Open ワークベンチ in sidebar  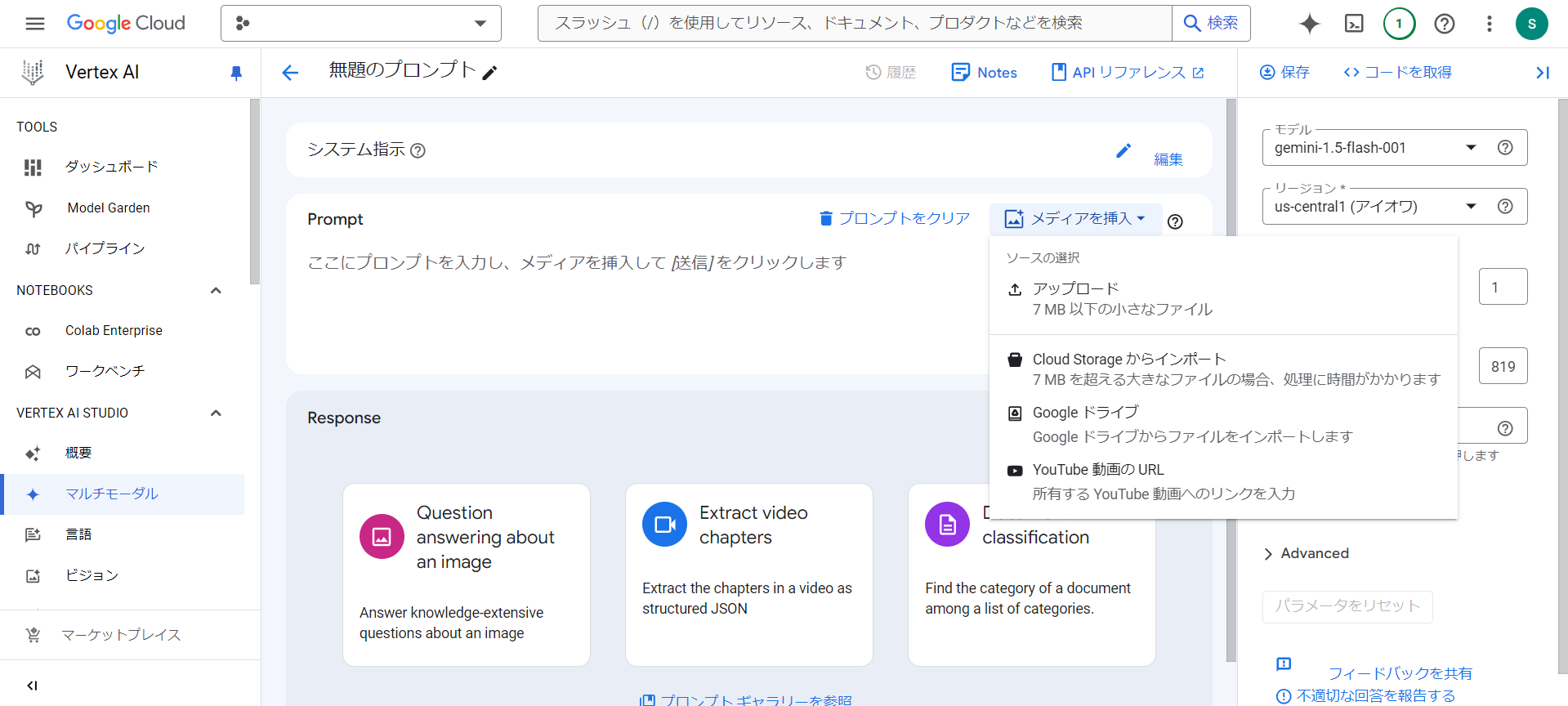click(x=123, y=372)
